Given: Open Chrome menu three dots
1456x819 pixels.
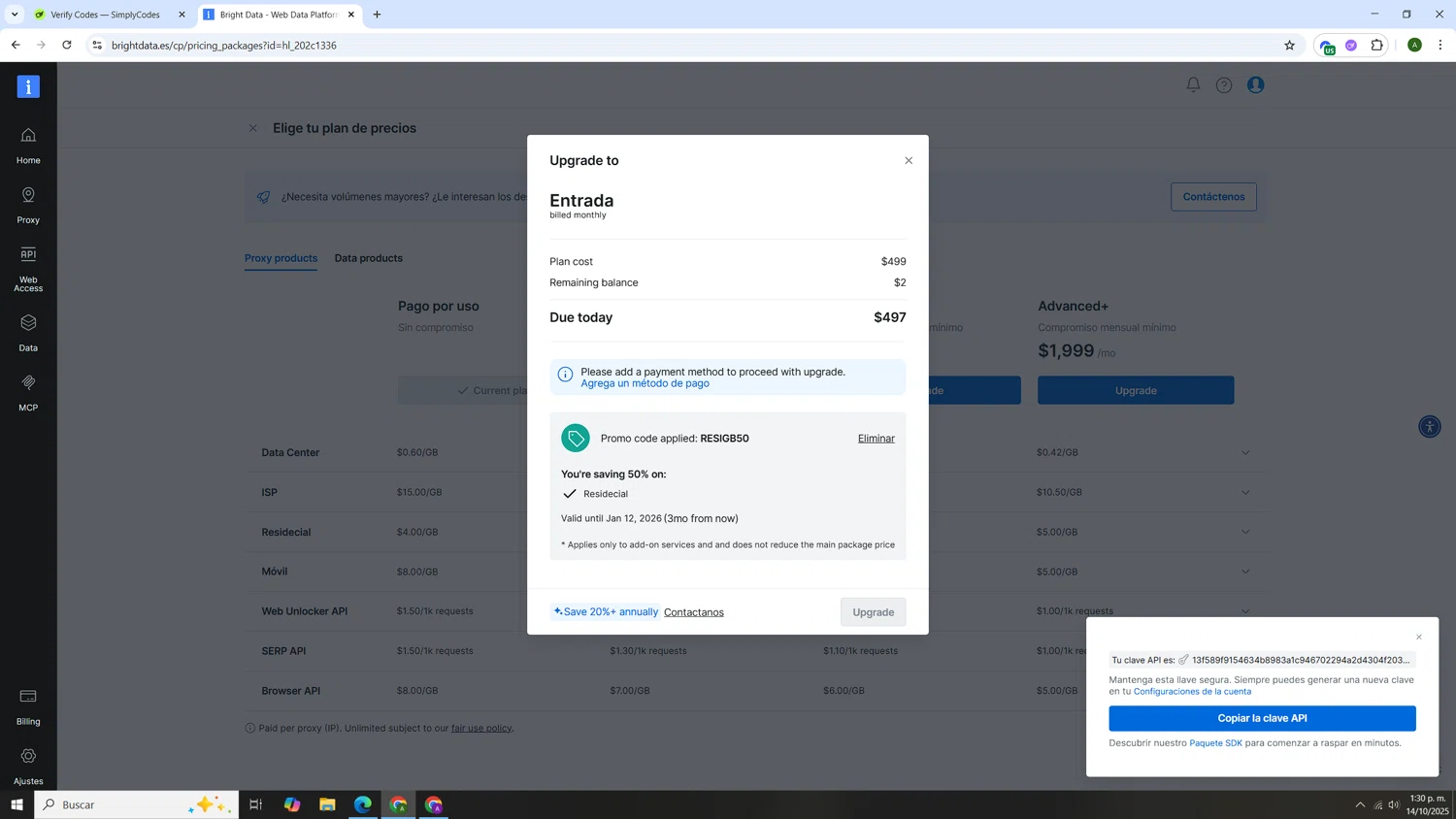Looking at the screenshot, I should tap(1440, 45).
